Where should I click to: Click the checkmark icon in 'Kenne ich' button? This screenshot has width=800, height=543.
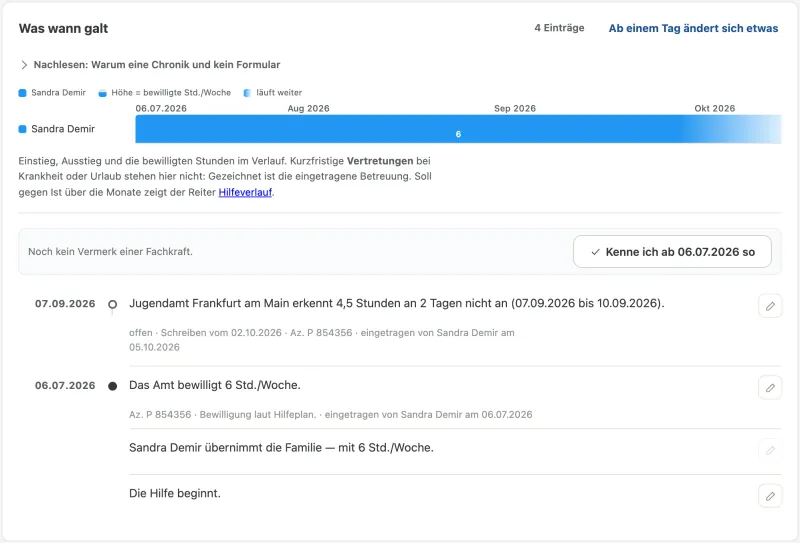tap(595, 252)
